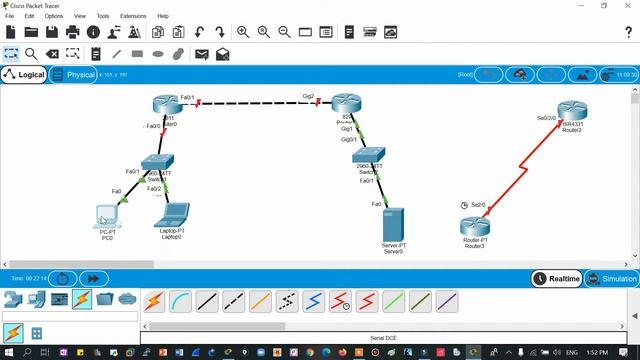Choose the Serial DTE red cable
The image size is (640, 360).
click(x=367, y=302)
